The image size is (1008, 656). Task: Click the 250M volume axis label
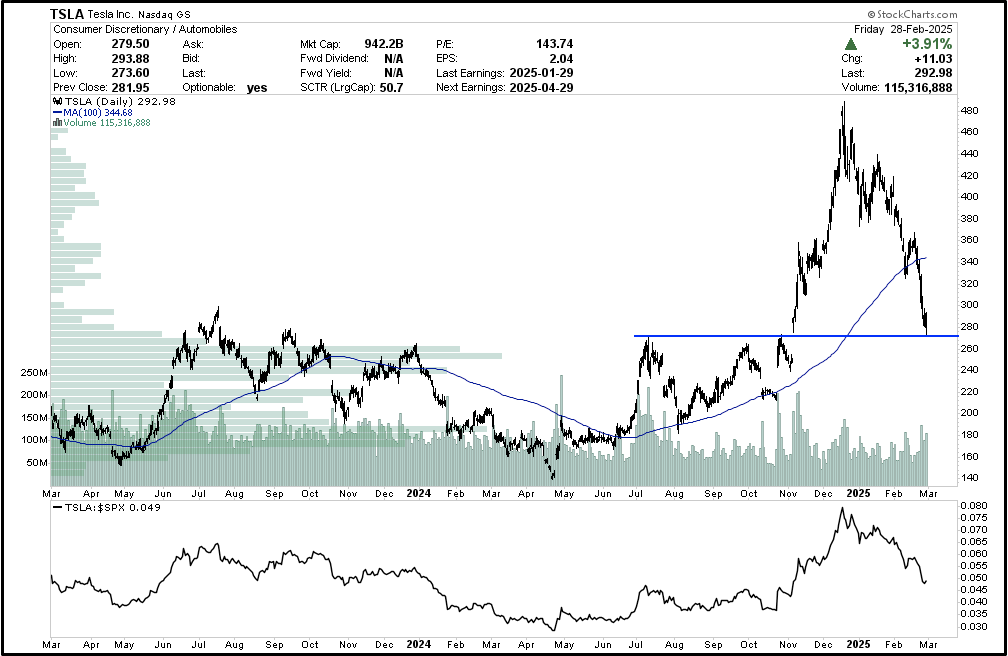[34, 373]
